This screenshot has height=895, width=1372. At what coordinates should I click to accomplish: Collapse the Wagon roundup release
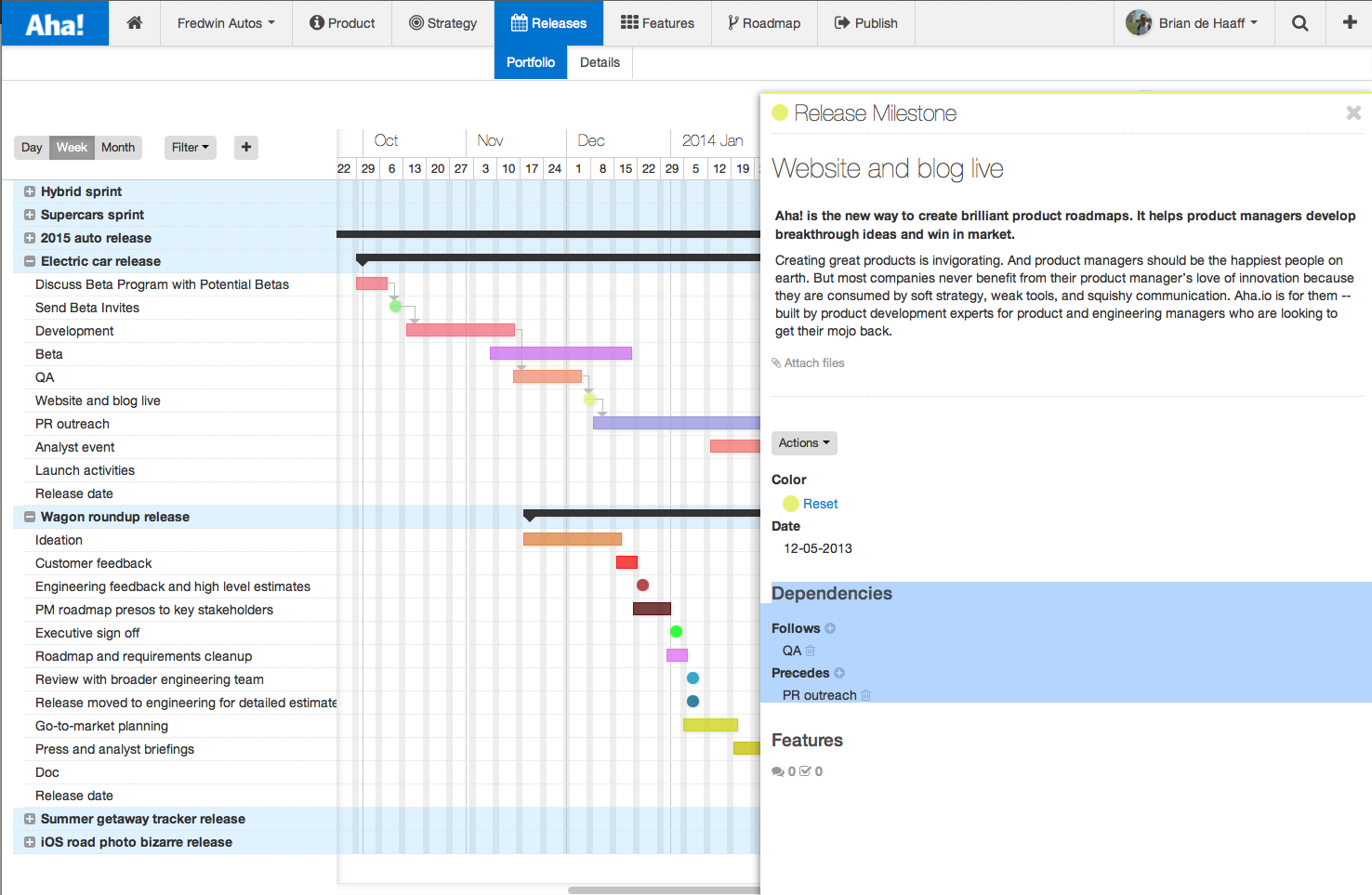(x=30, y=517)
